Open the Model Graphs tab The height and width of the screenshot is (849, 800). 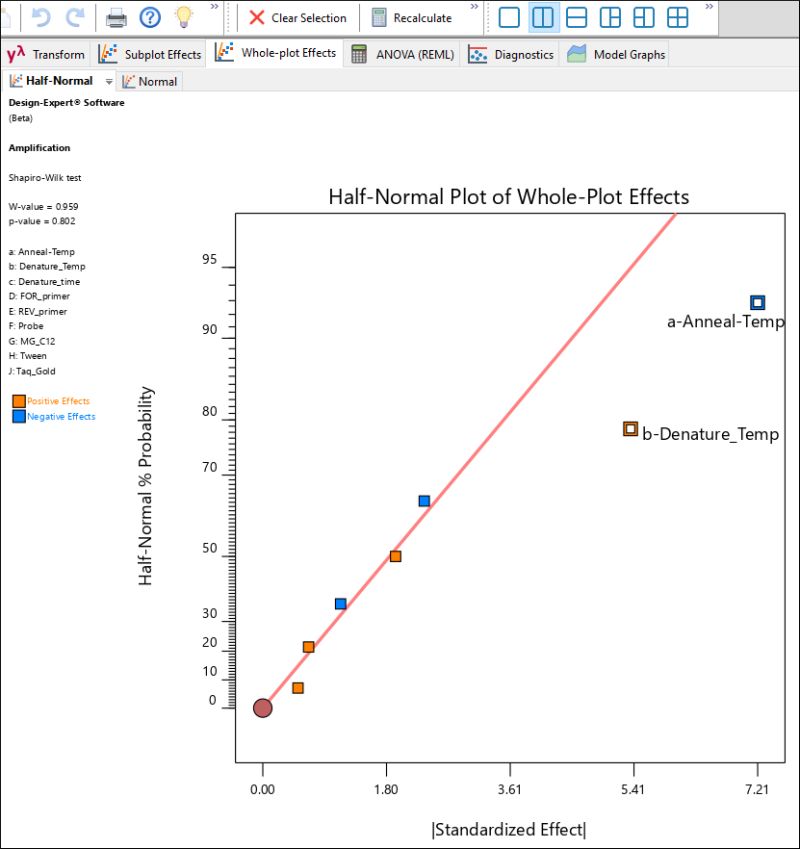[x=620, y=54]
